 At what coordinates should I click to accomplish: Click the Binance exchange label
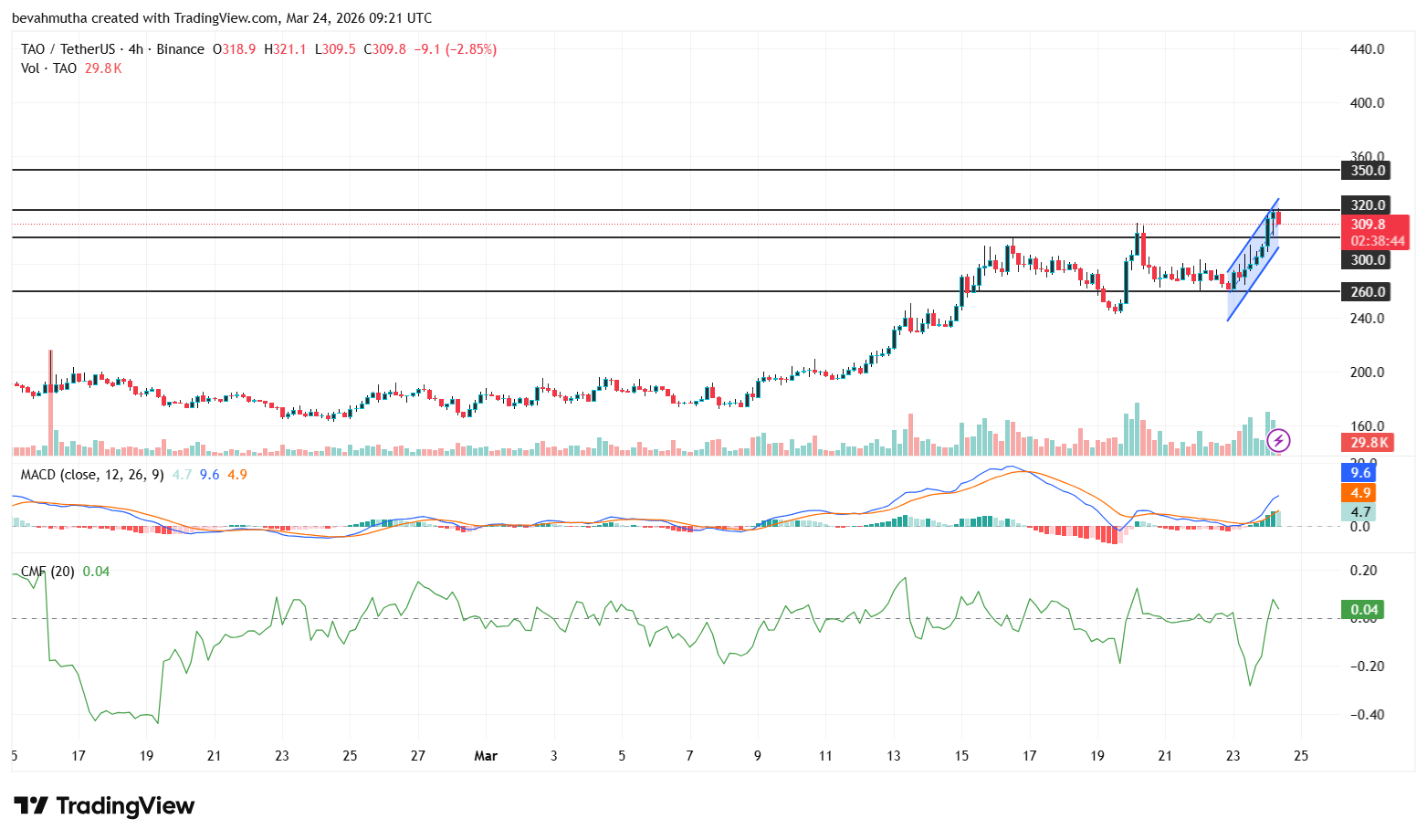click(x=179, y=49)
